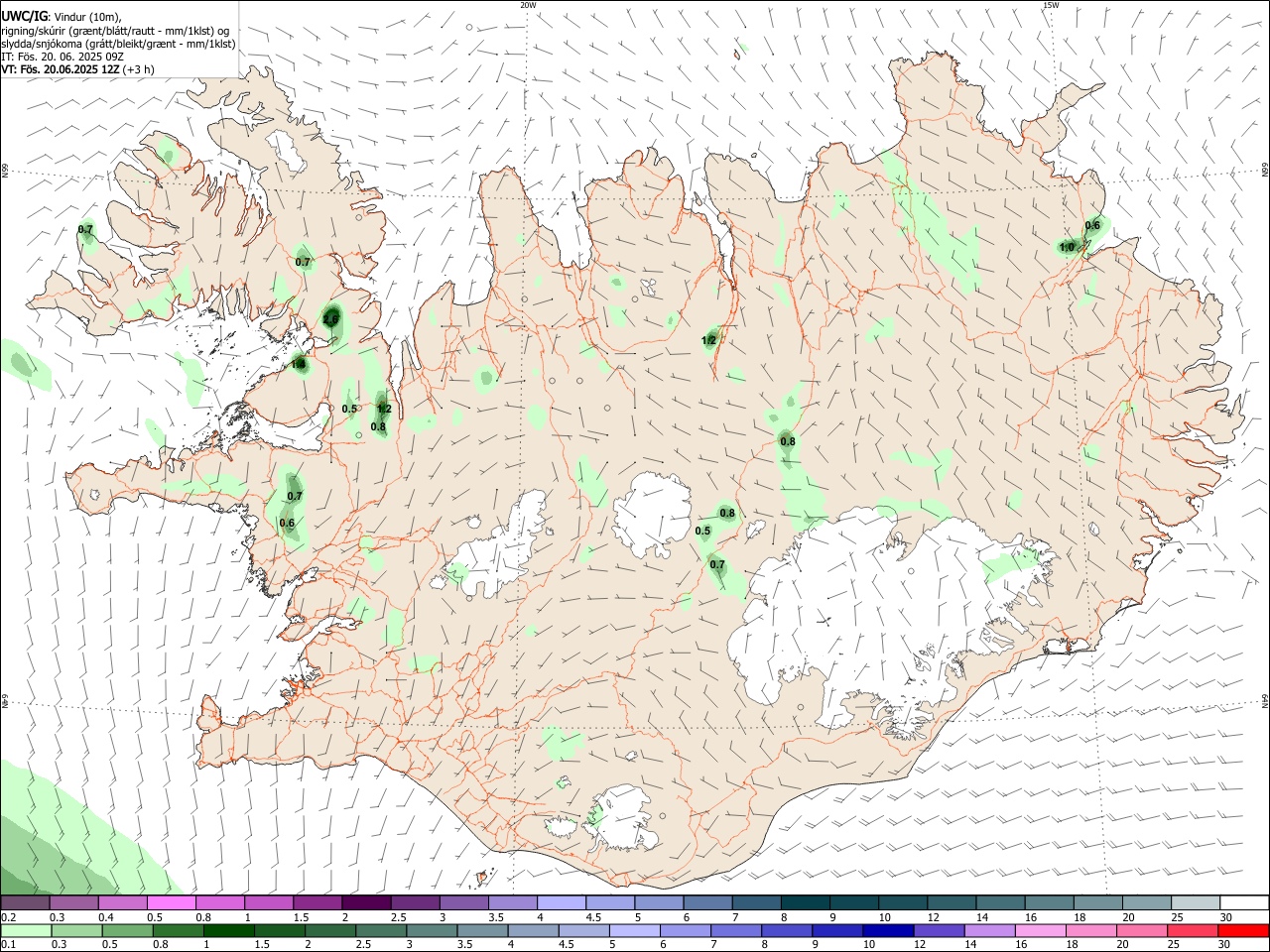The height and width of the screenshot is (952, 1270).
Task: Click the light lavender 4 swatch in upper legend
Action: tap(560, 902)
